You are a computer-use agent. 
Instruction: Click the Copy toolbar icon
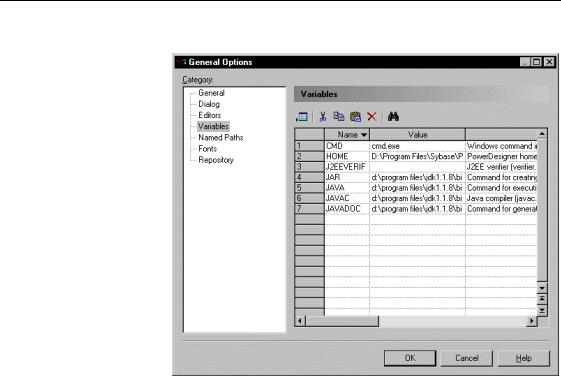pyautogui.click(x=338, y=117)
